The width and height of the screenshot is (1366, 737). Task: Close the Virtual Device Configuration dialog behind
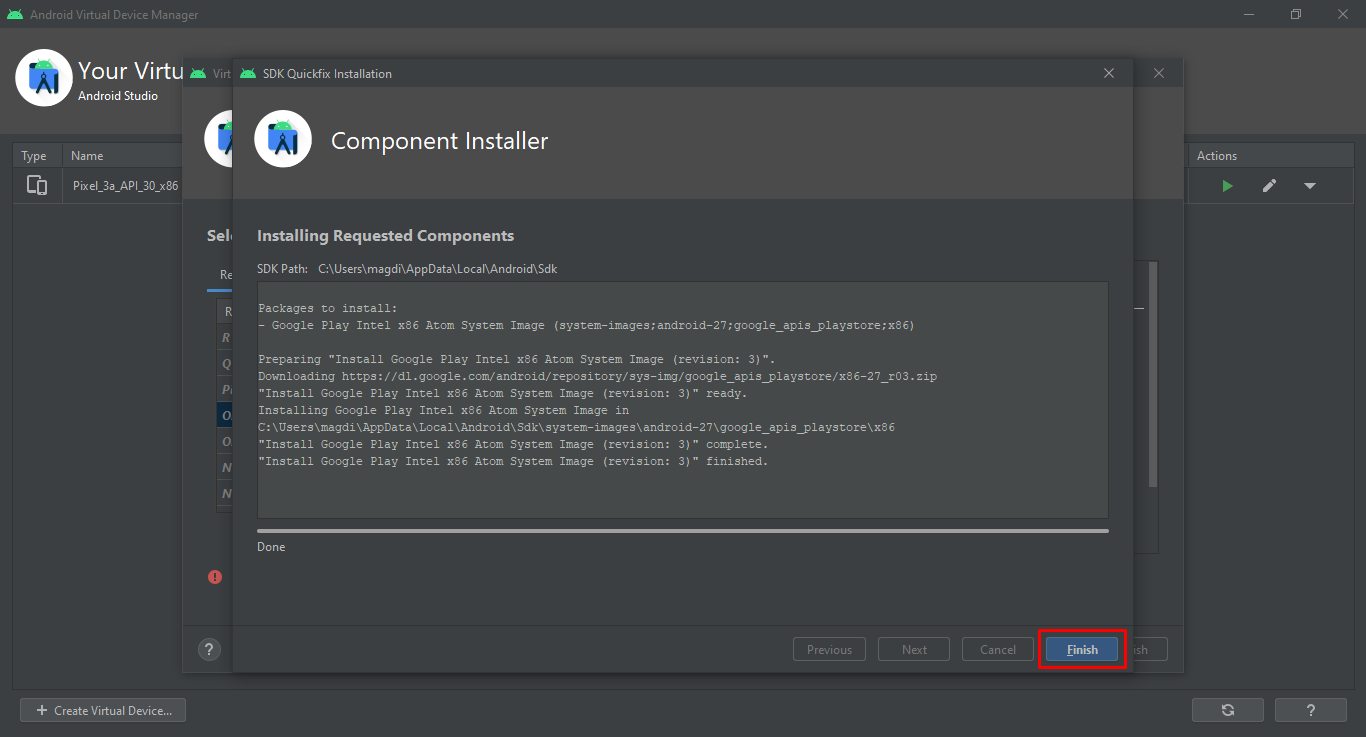coord(1159,73)
